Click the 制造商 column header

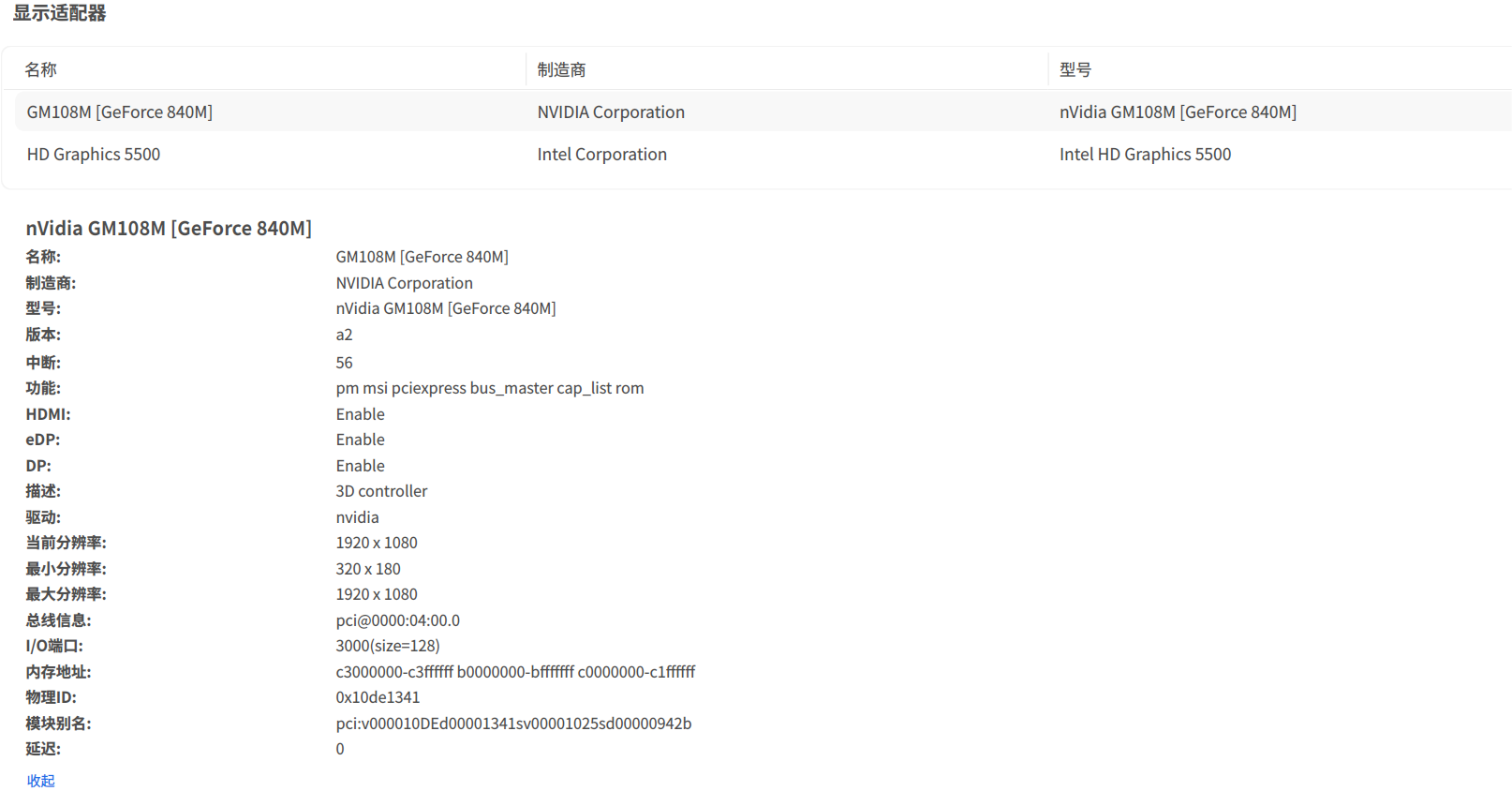[561, 70]
